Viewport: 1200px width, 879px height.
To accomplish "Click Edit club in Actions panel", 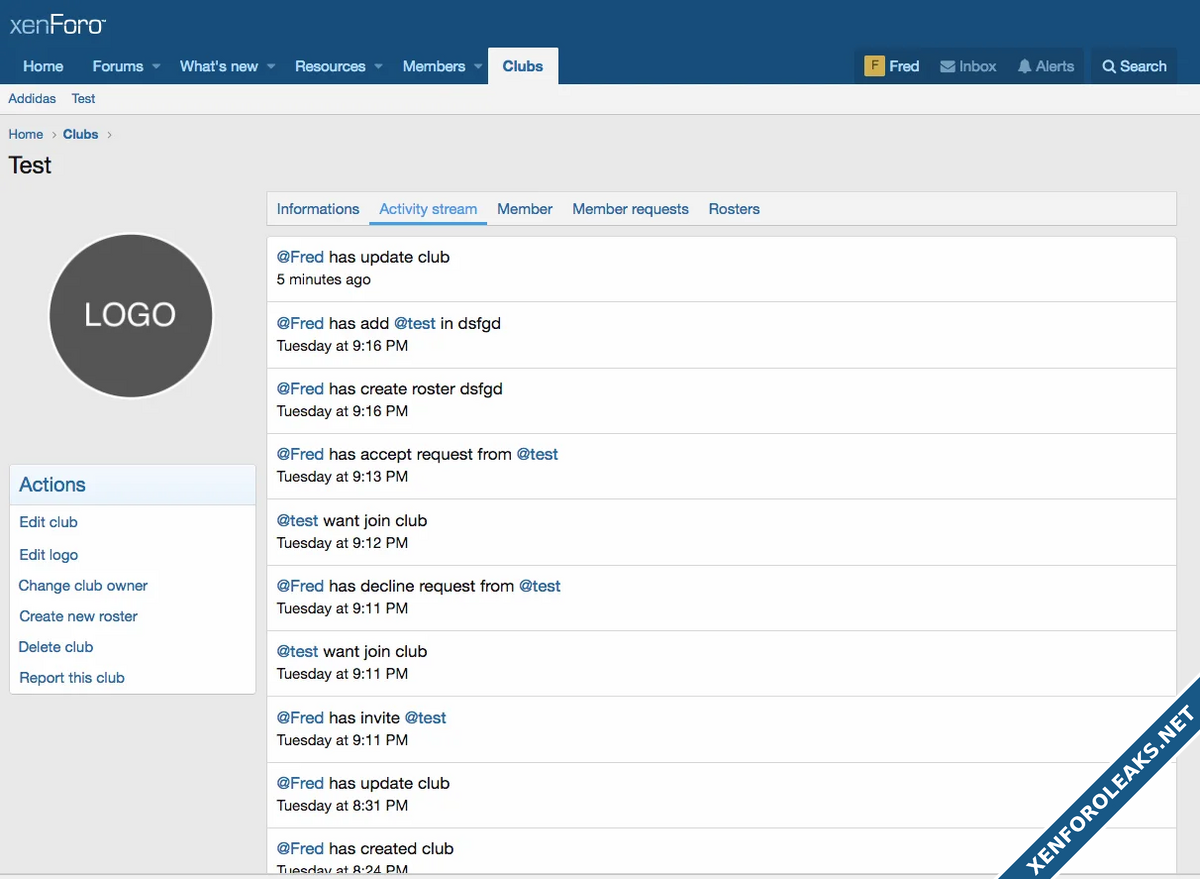I will click(48, 522).
